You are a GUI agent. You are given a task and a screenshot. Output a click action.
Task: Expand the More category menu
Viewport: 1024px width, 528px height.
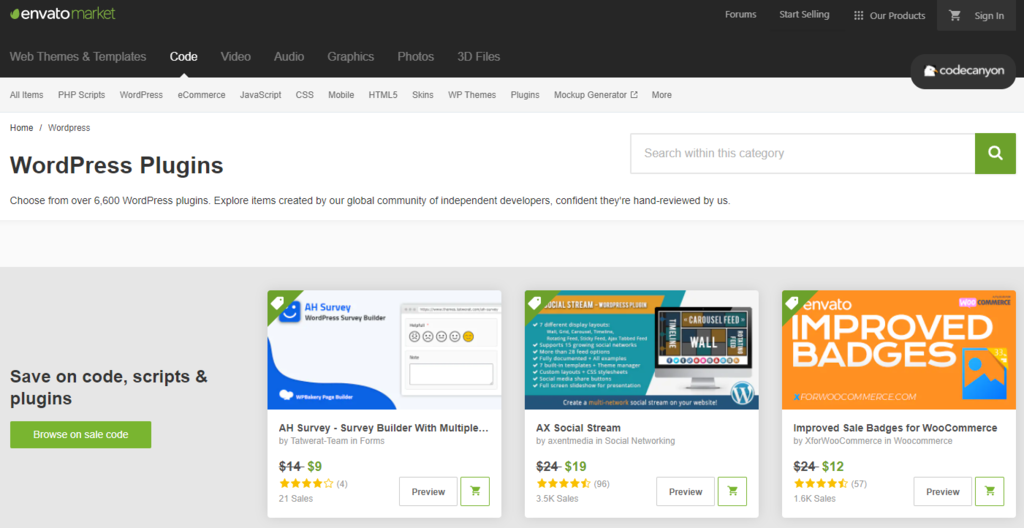[x=661, y=95]
